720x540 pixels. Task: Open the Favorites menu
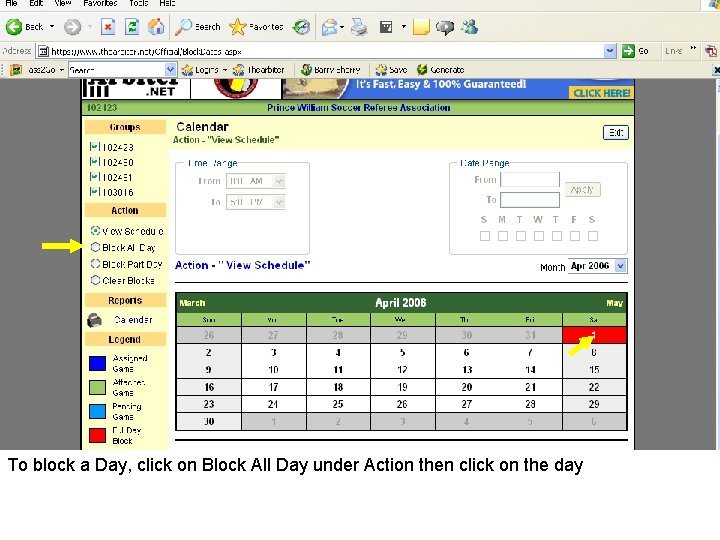pyautogui.click(x=100, y=3)
